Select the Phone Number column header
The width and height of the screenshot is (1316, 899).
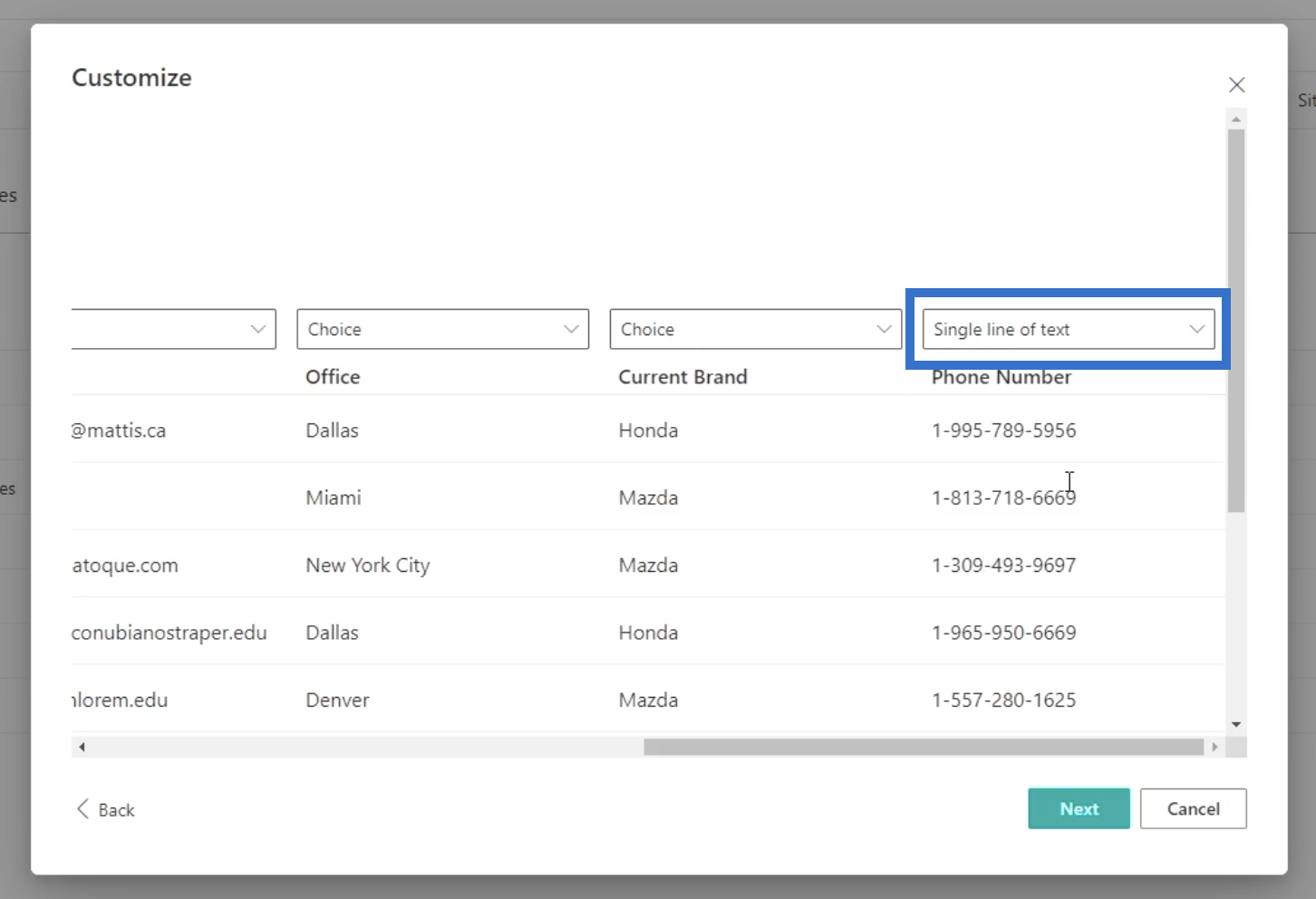click(x=1002, y=377)
